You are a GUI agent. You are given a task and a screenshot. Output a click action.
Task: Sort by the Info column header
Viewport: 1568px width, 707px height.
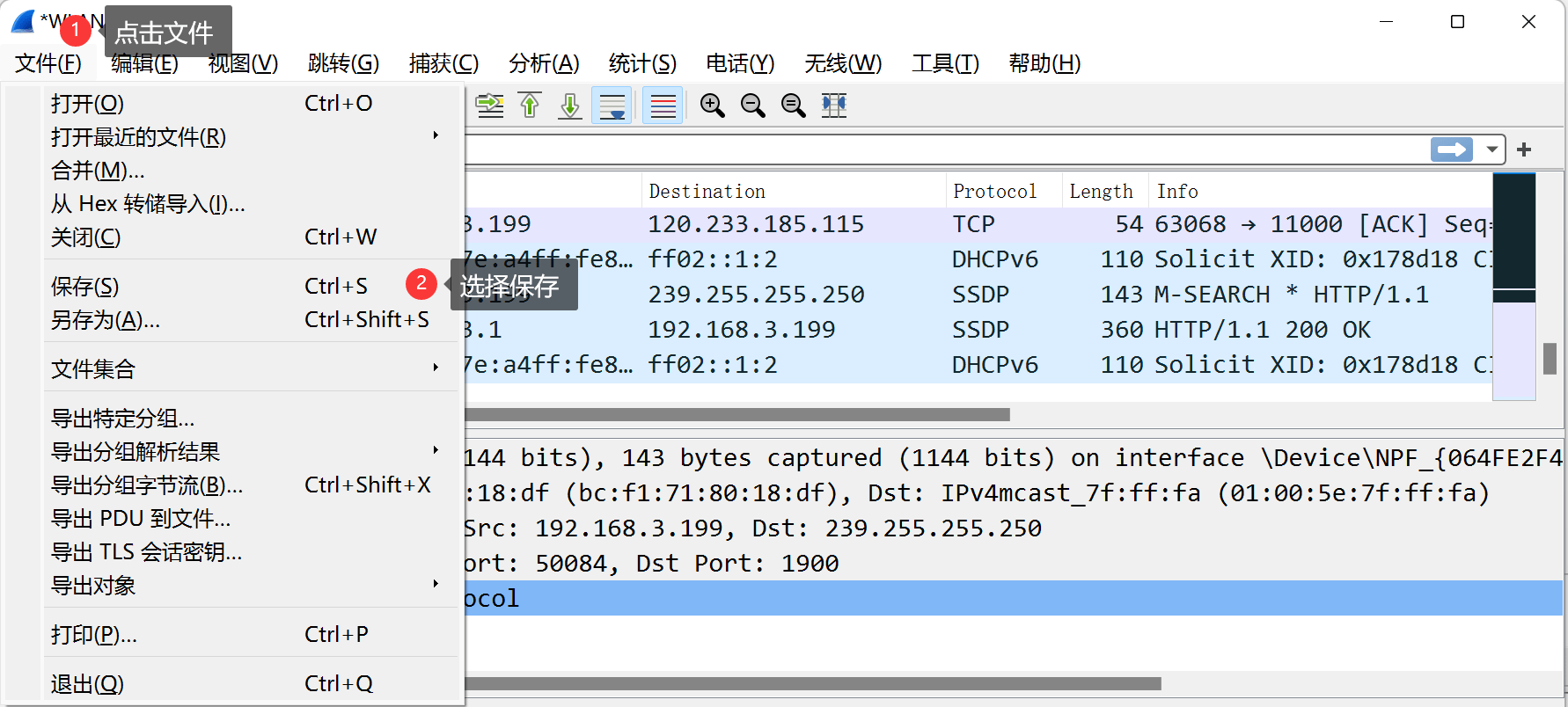coord(1321,192)
